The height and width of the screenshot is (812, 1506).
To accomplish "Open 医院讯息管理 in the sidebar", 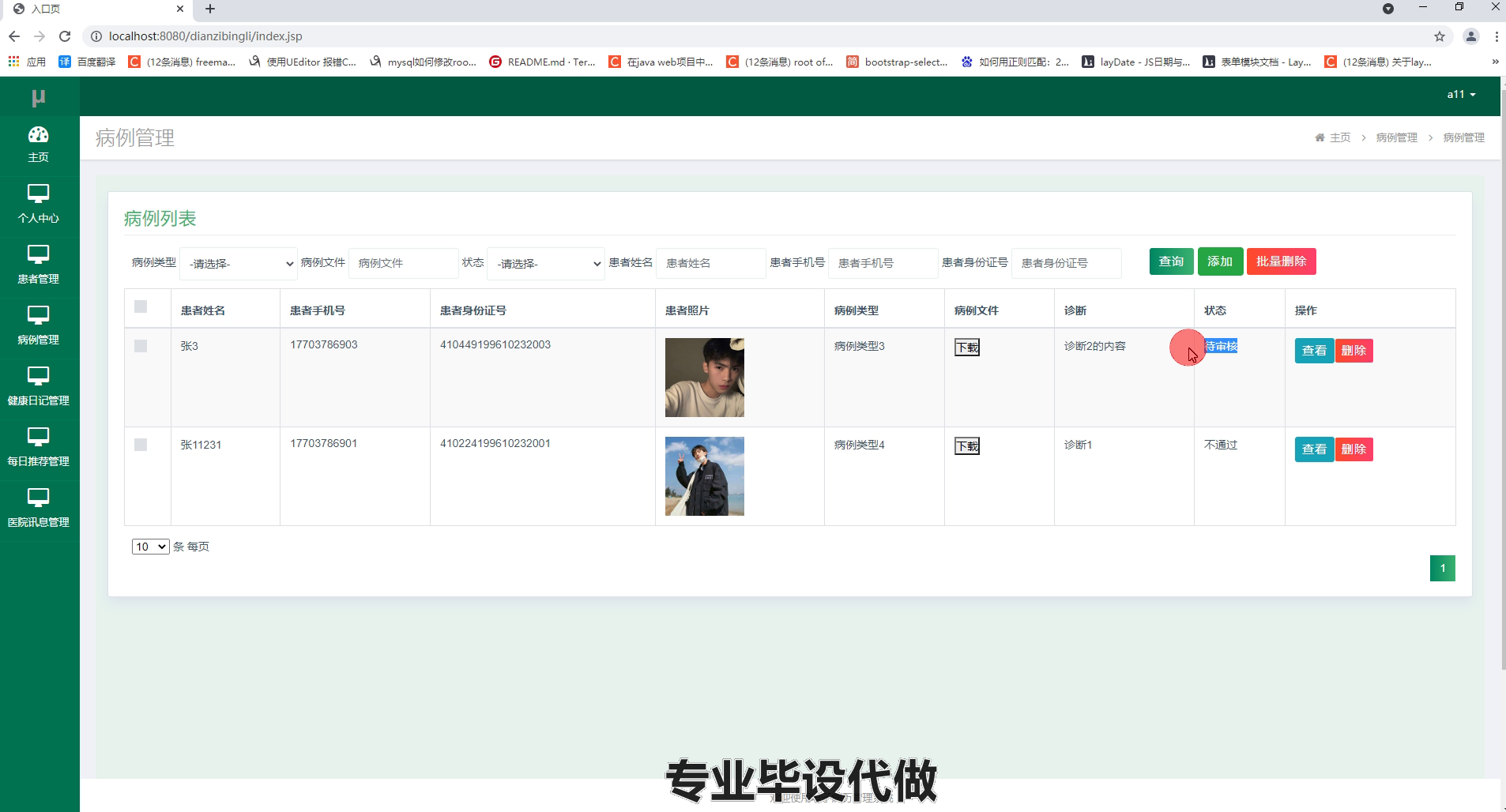I will coord(38,509).
